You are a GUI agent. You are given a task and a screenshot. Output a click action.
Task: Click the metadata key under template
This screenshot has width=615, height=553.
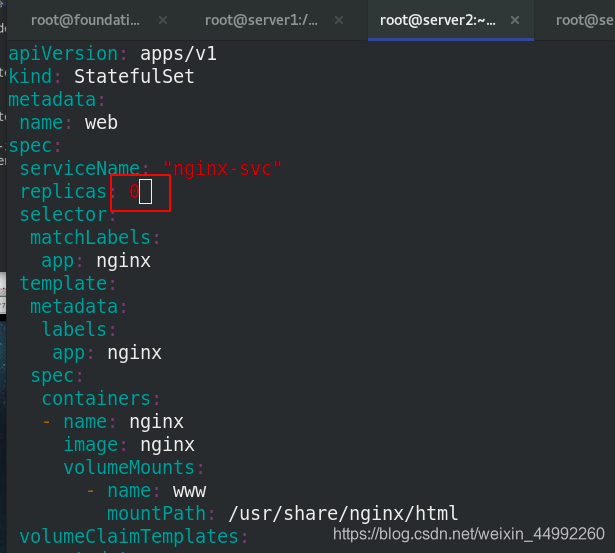click(74, 307)
